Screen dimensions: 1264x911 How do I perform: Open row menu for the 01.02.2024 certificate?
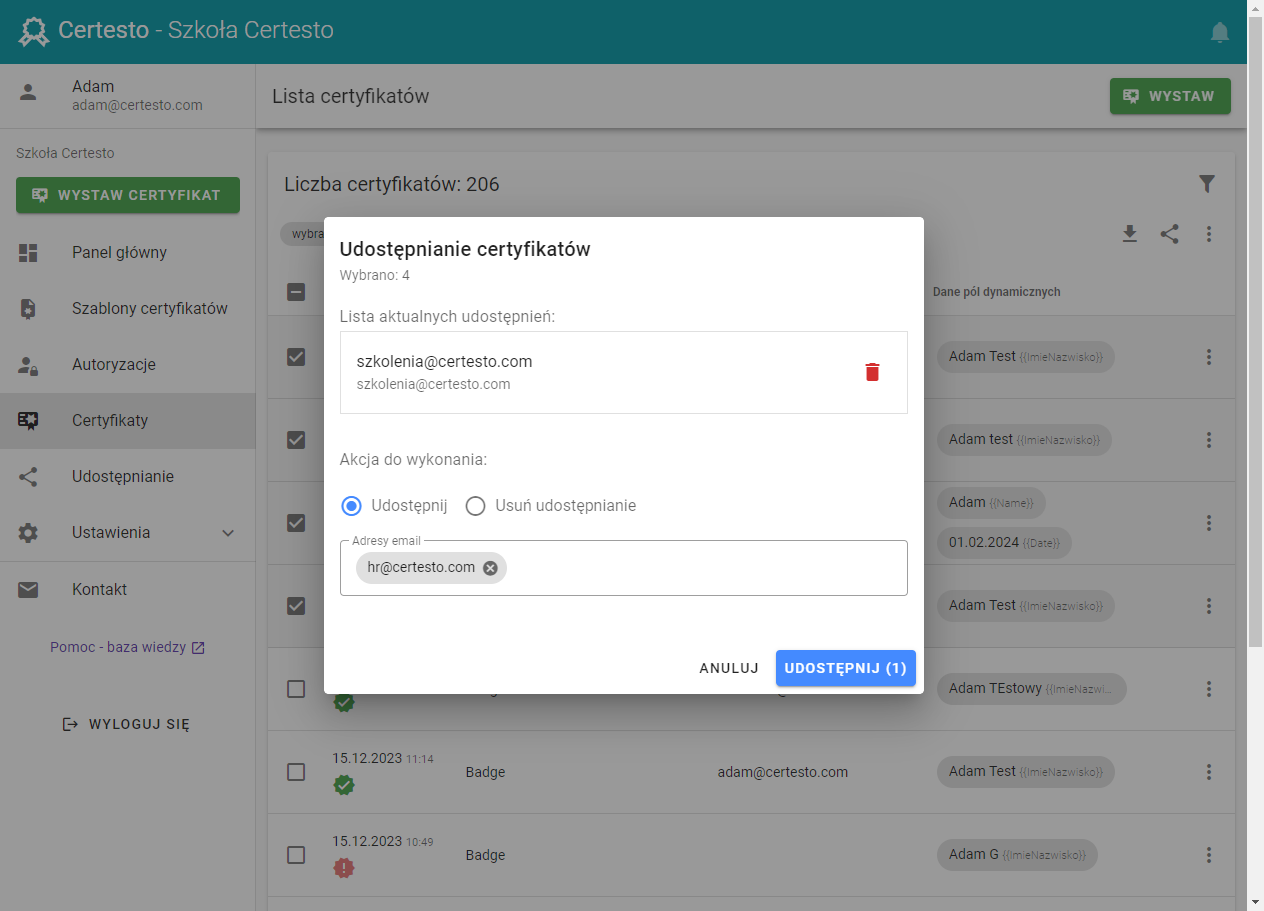tap(1209, 523)
